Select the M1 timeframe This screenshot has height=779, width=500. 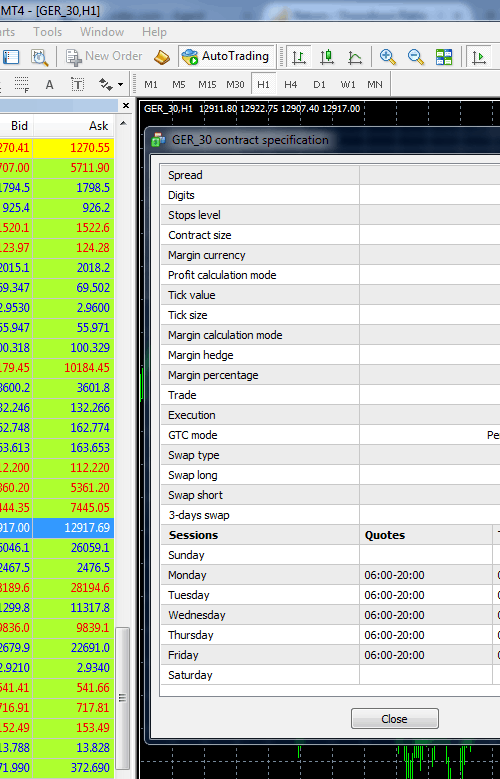(151, 84)
